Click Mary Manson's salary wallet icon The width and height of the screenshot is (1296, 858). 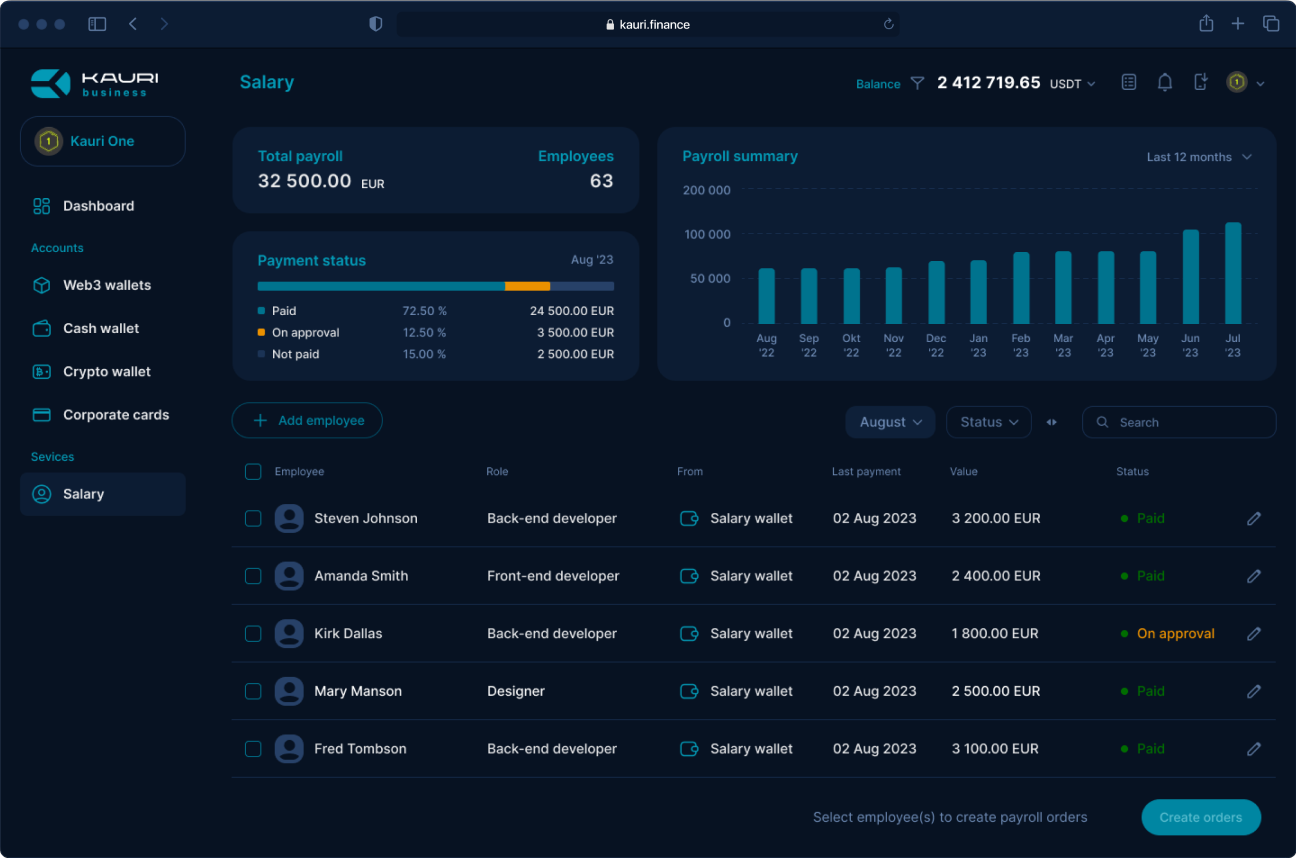point(688,691)
